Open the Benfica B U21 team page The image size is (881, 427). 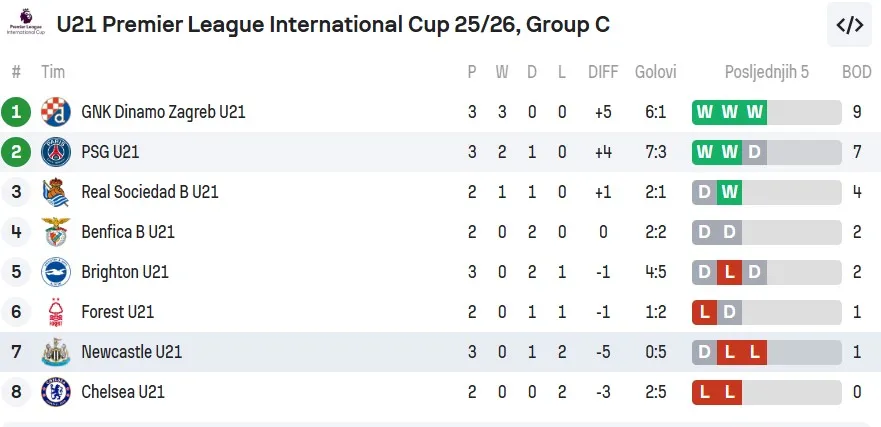(x=128, y=232)
